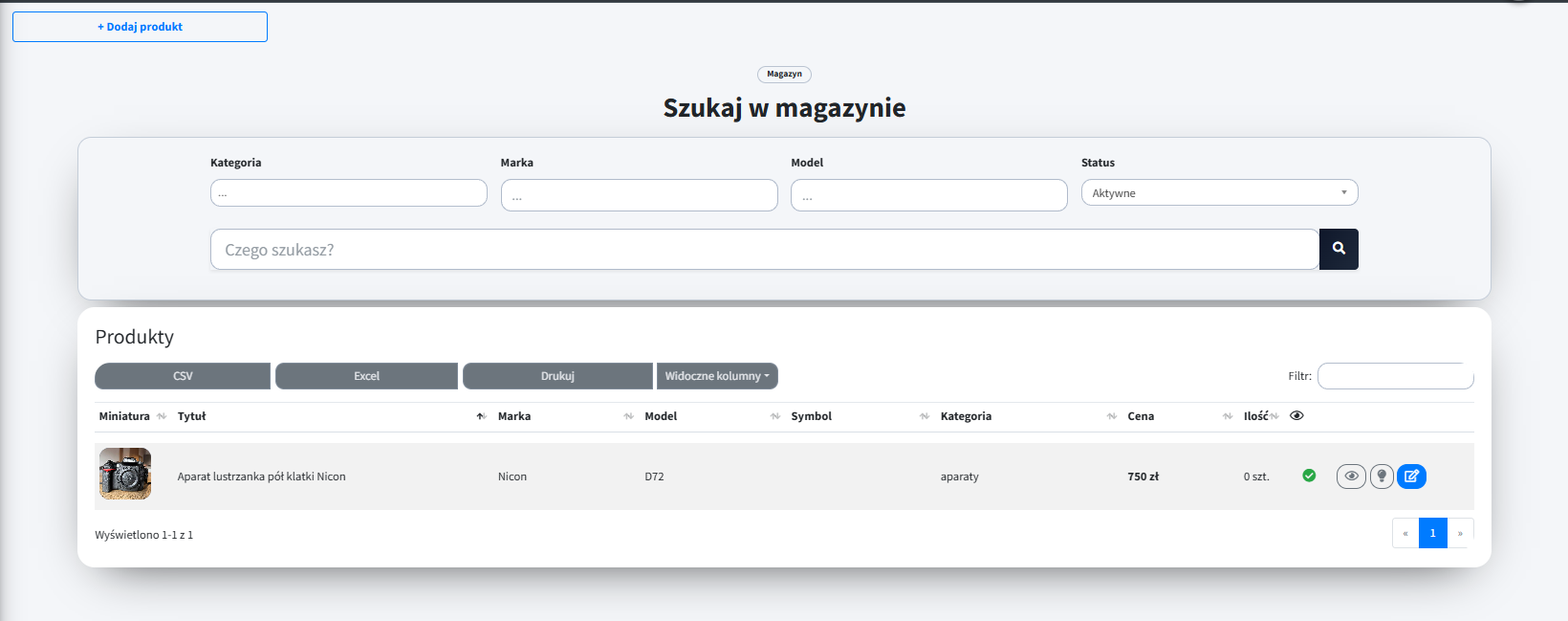Sort table by Kategoria column
The height and width of the screenshot is (621, 1568).
[1029, 416]
